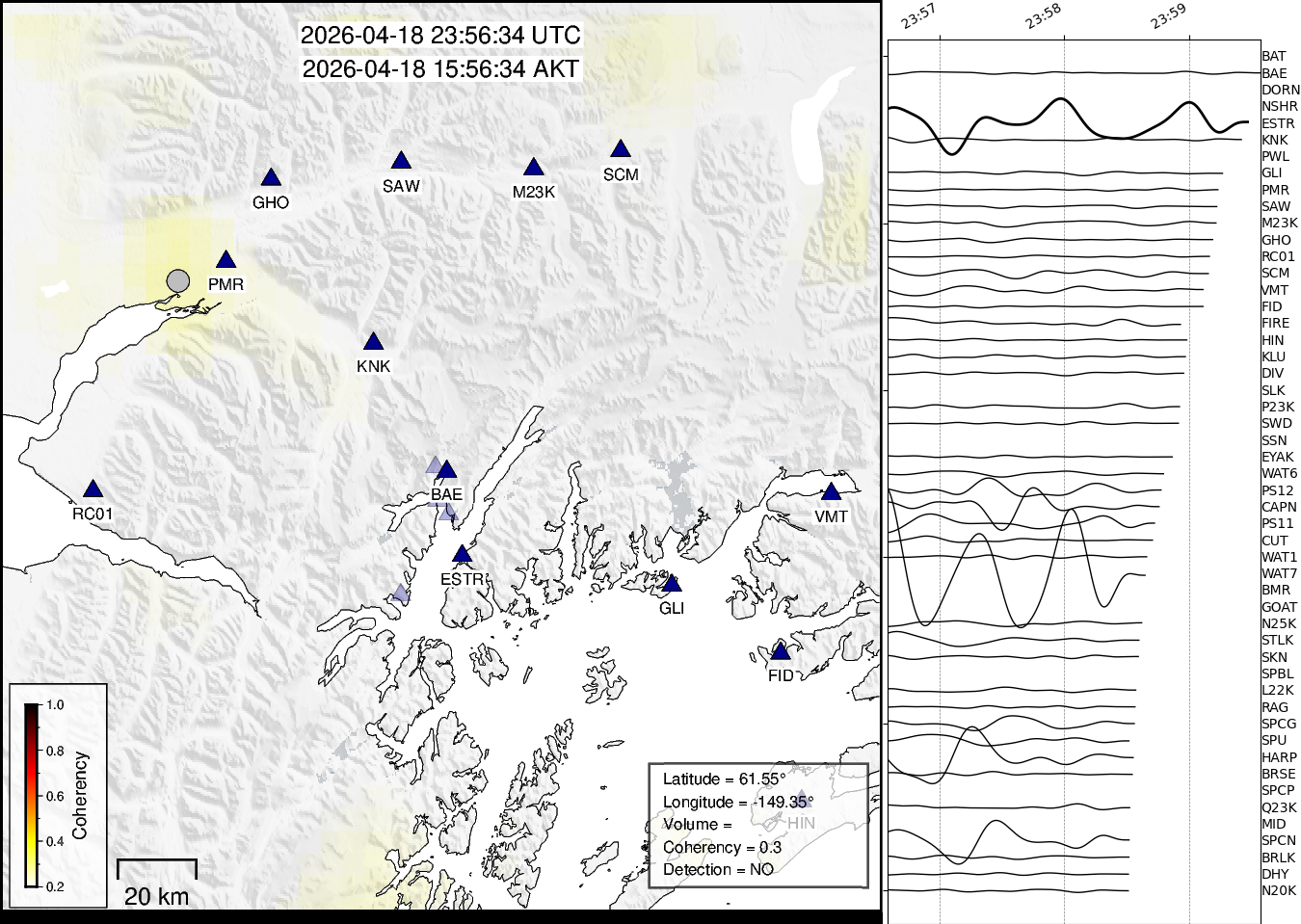Image resolution: width=1301 pixels, height=924 pixels.
Task: Click CUT in the waveform station list
Action: (1274, 541)
